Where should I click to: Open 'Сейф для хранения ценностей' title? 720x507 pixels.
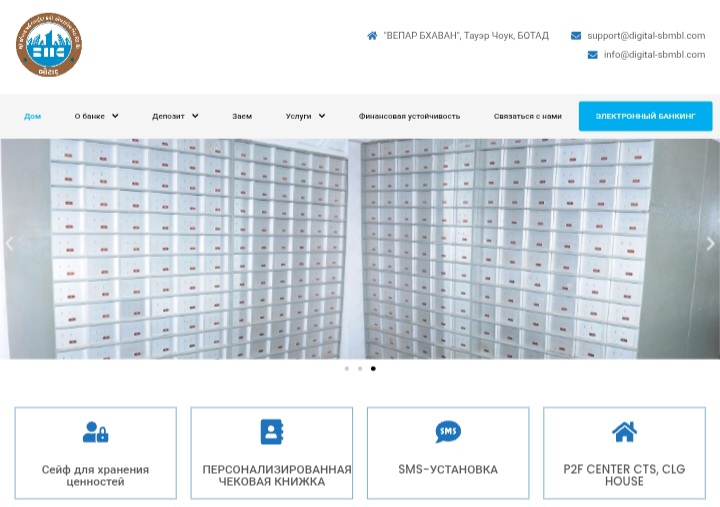[96, 475]
